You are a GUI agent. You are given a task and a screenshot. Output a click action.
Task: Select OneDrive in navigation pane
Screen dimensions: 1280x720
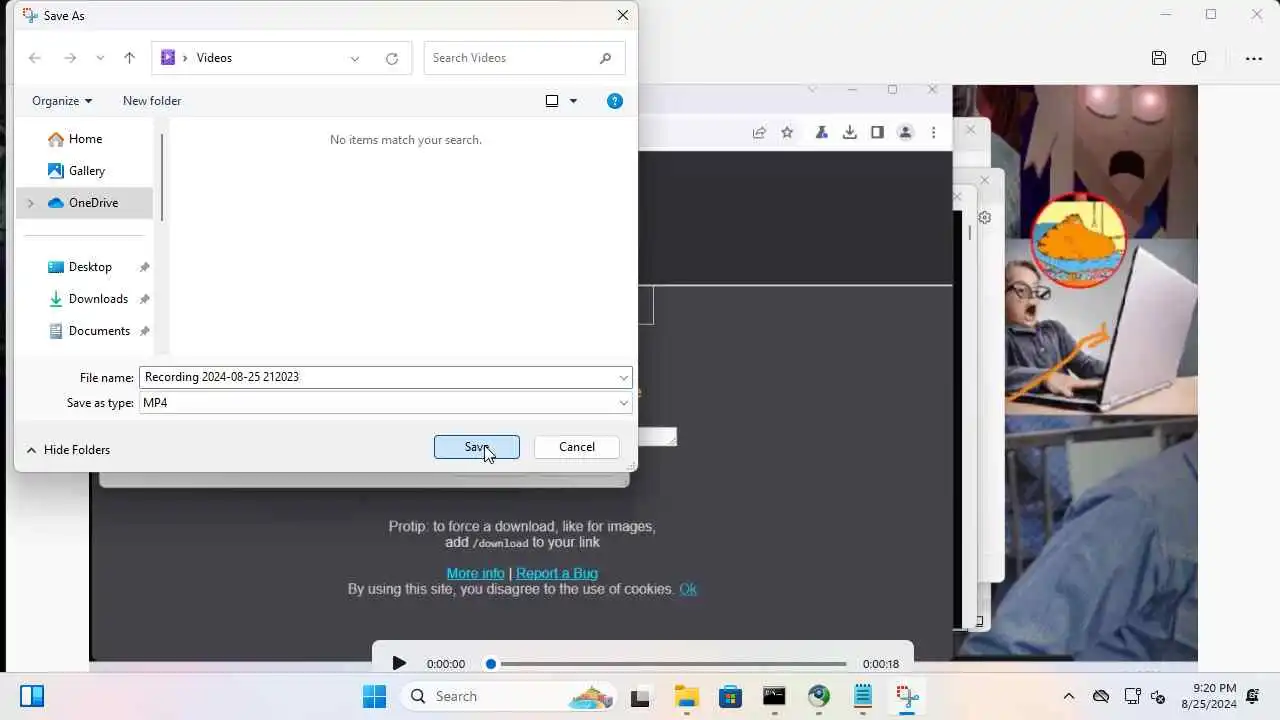[x=85, y=203]
